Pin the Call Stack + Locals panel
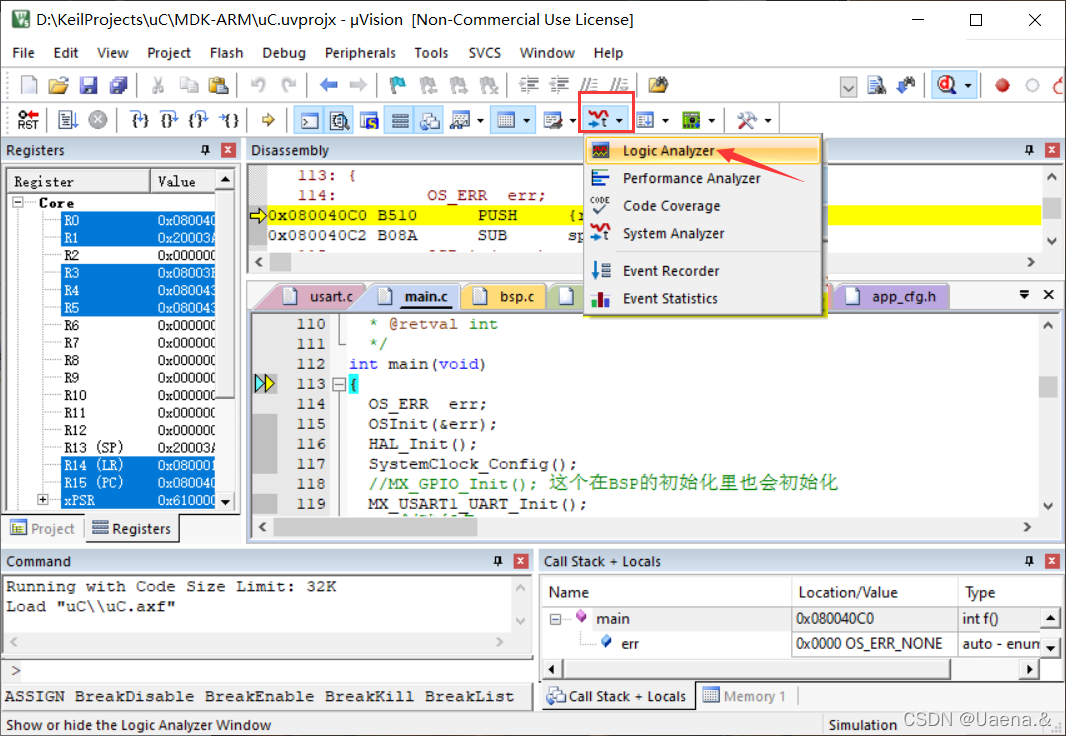Image resolution: width=1066 pixels, height=736 pixels. coord(1029,561)
